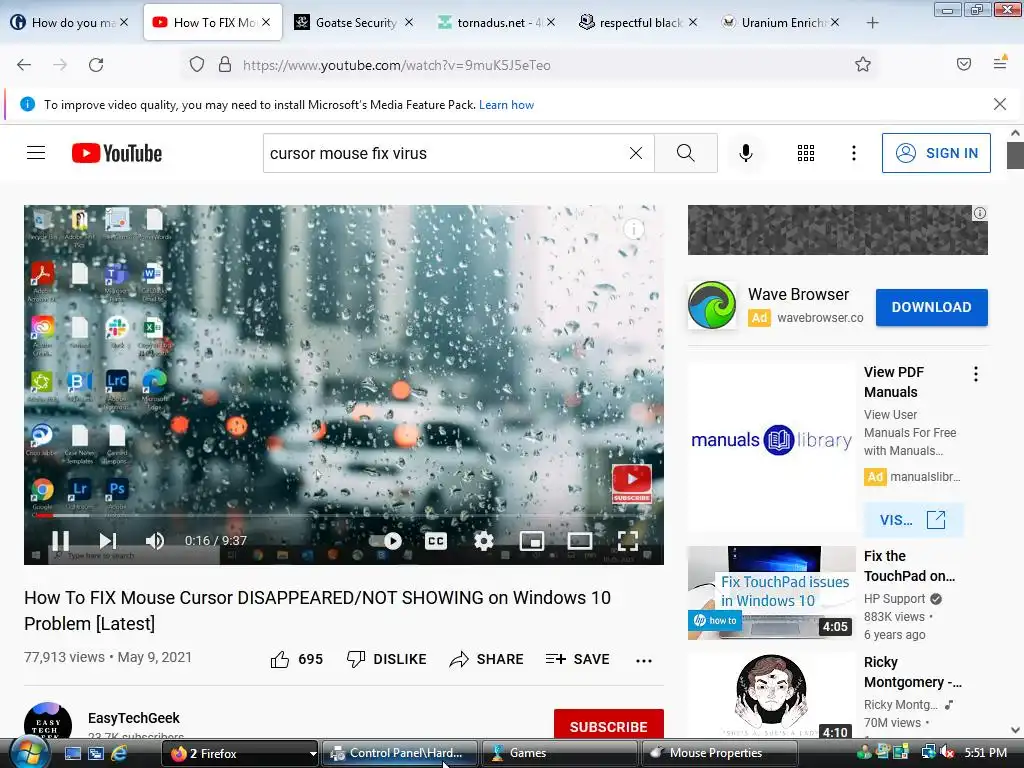
Task: Turn on closed captions
Action: [x=436, y=541]
